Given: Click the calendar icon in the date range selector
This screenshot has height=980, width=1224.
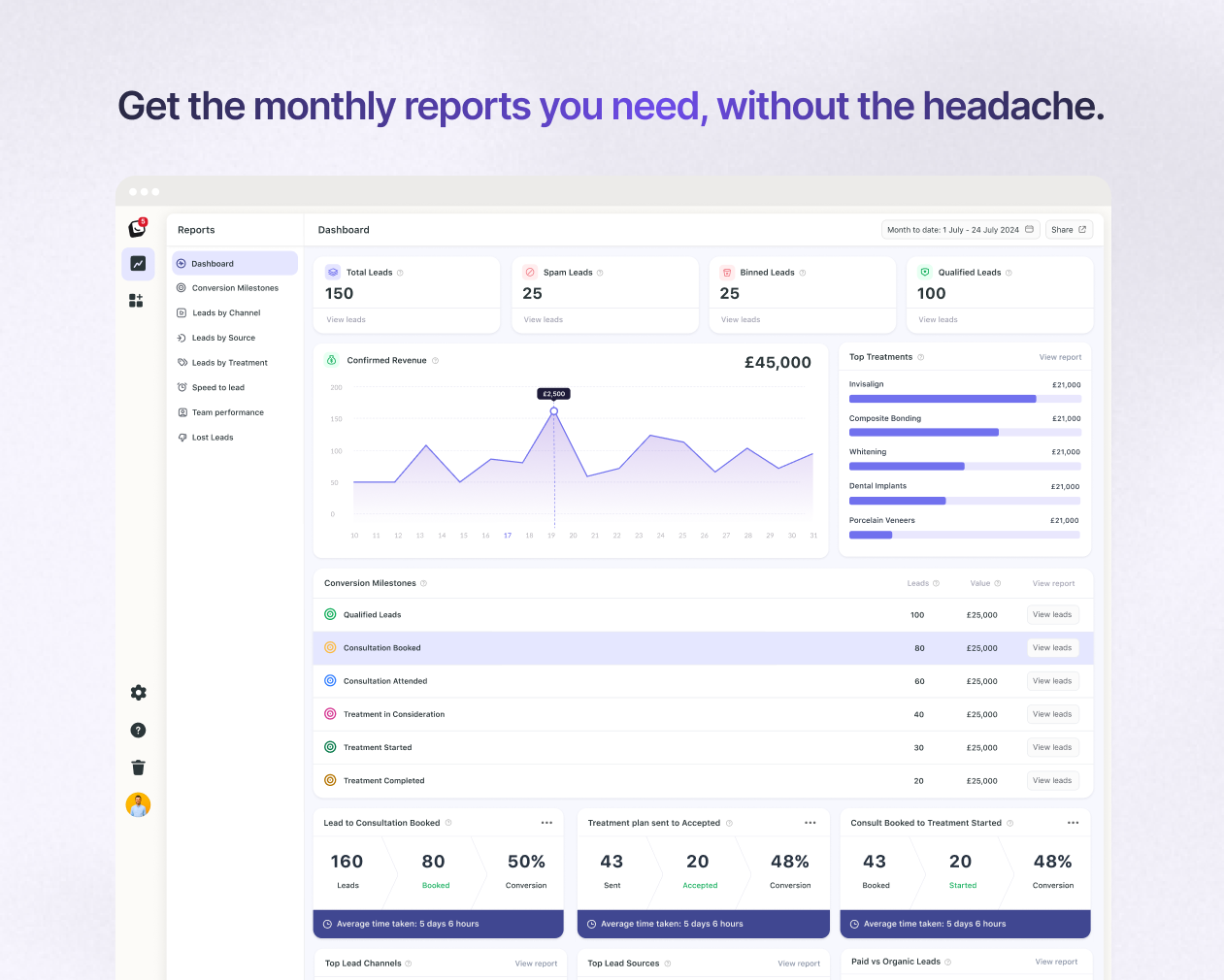Looking at the screenshot, I should tap(1029, 229).
